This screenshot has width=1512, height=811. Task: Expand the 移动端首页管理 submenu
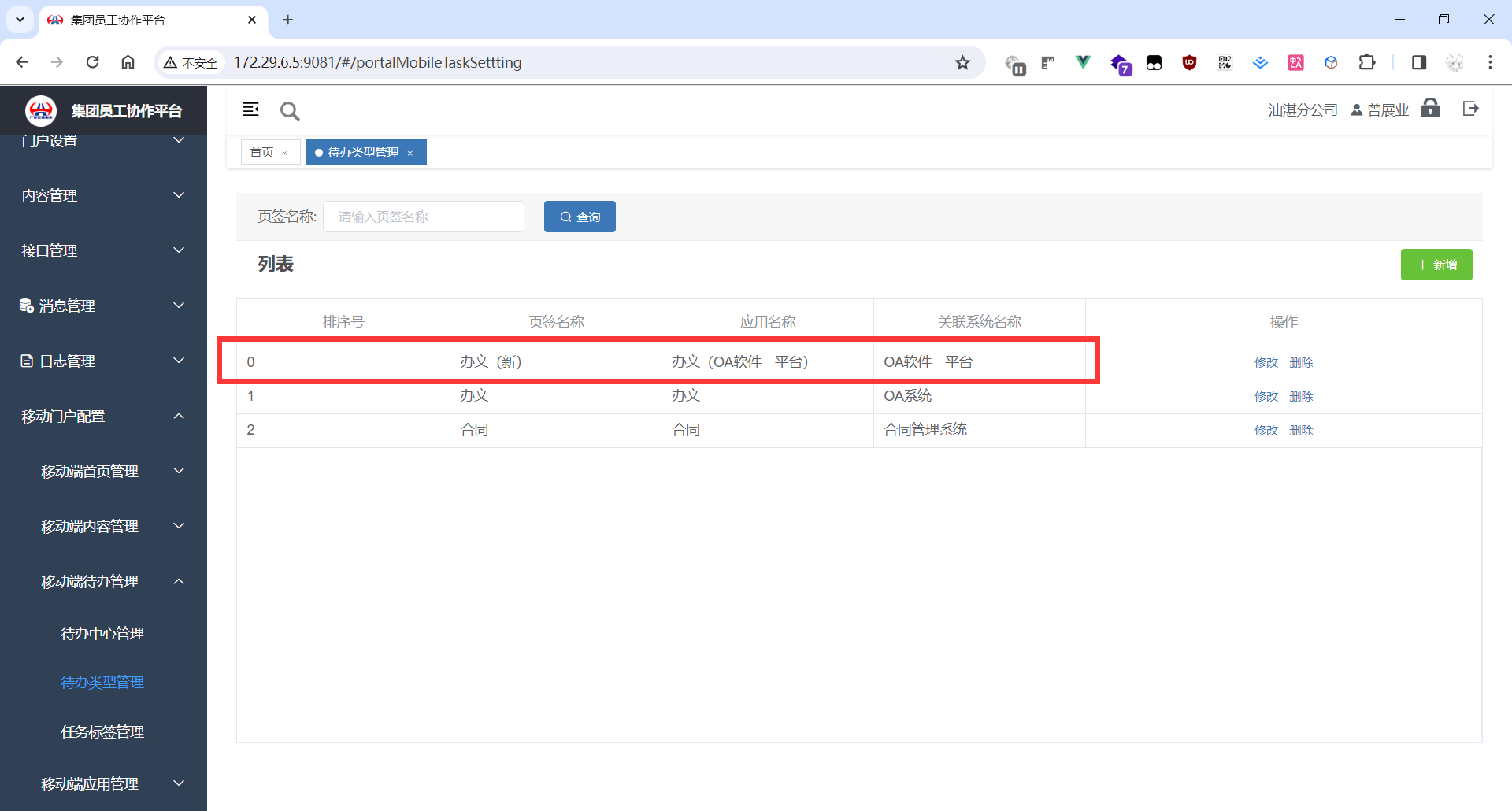pyautogui.click(x=103, y=471)
